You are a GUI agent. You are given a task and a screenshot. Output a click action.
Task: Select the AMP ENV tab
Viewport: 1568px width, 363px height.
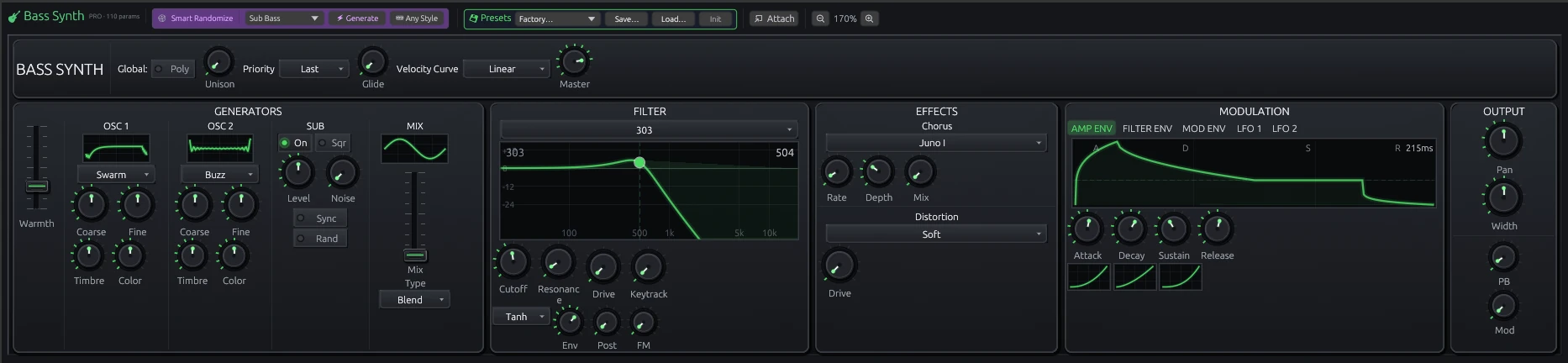pyautogui.click(x=1092, y=129)
